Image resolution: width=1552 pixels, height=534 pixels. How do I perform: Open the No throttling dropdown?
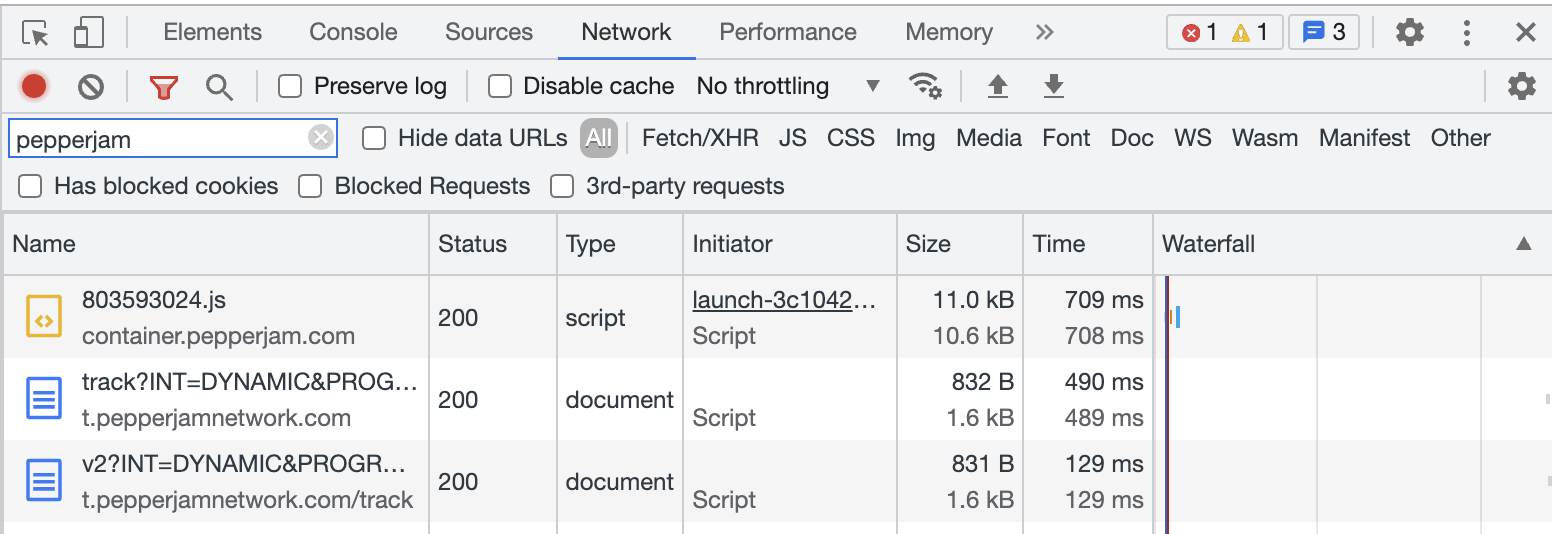[x=789, y=86]
